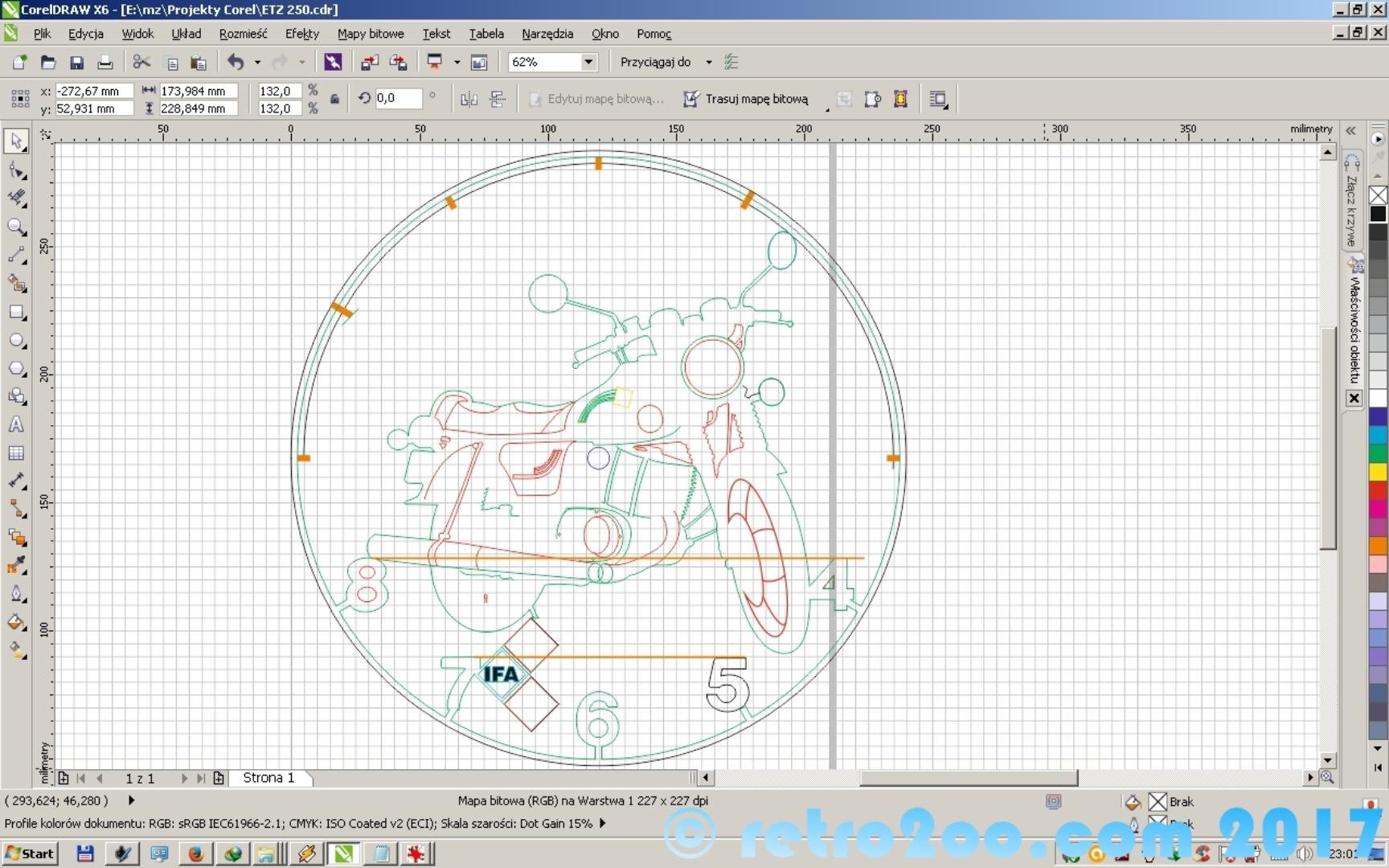This screenshot has height=868, width=1389.
Task: Expand the undo history arrow
Action: (x=257, y=62)
